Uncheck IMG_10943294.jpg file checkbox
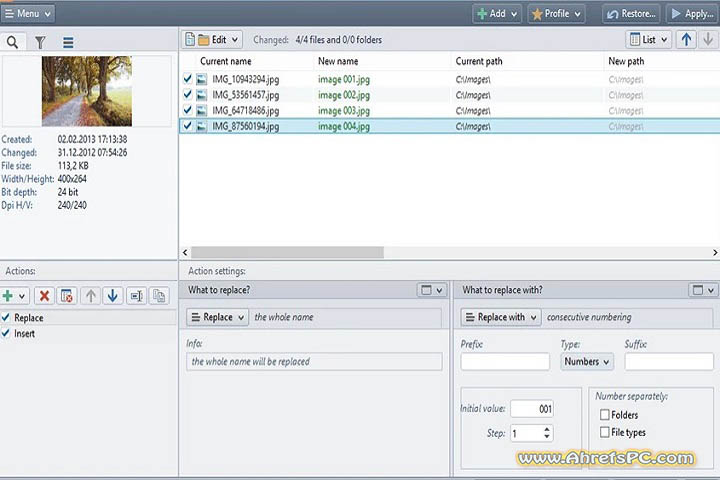The height and width of the screenshot is (480, 720). point(187,79)
